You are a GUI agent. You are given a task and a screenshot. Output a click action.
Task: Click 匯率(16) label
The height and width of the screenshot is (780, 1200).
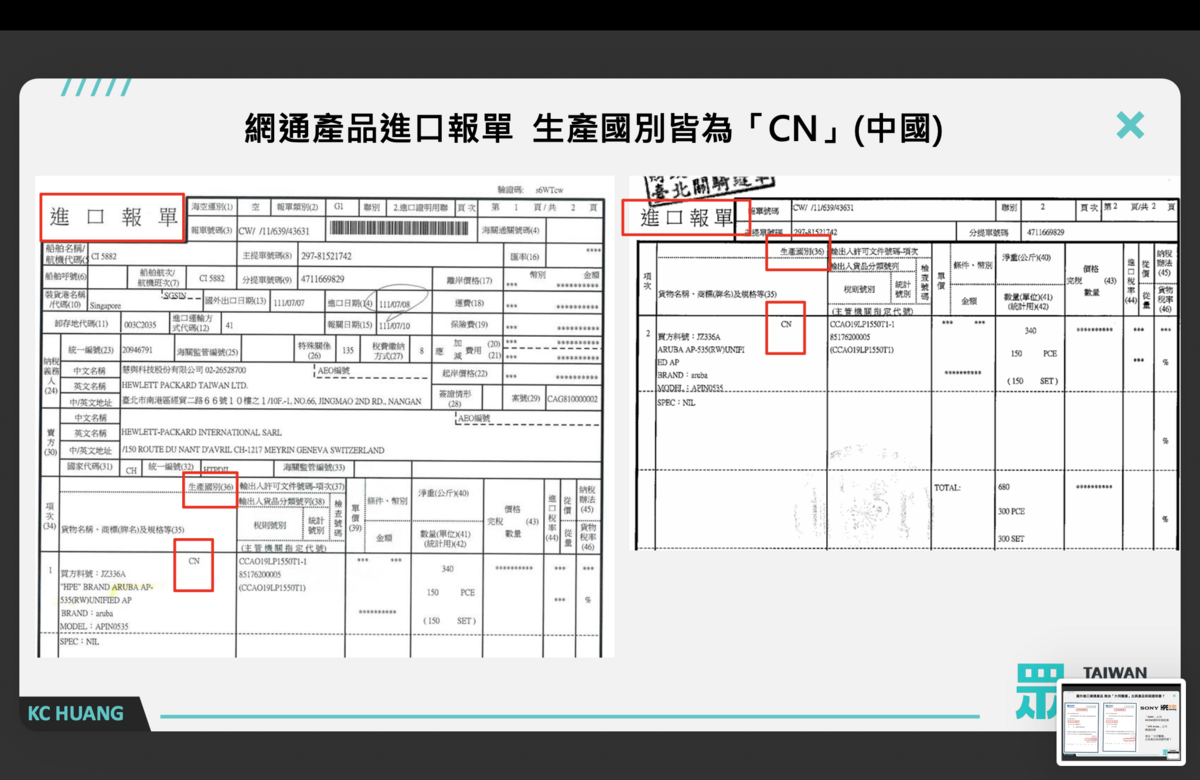point(524,256)
